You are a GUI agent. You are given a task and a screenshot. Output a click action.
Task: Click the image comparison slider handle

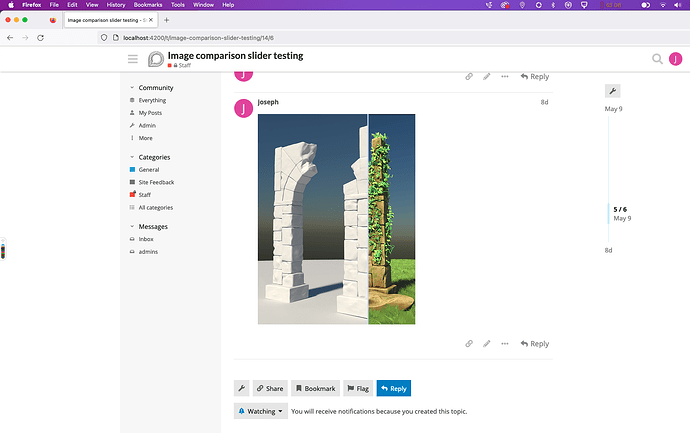click(368, 219)
